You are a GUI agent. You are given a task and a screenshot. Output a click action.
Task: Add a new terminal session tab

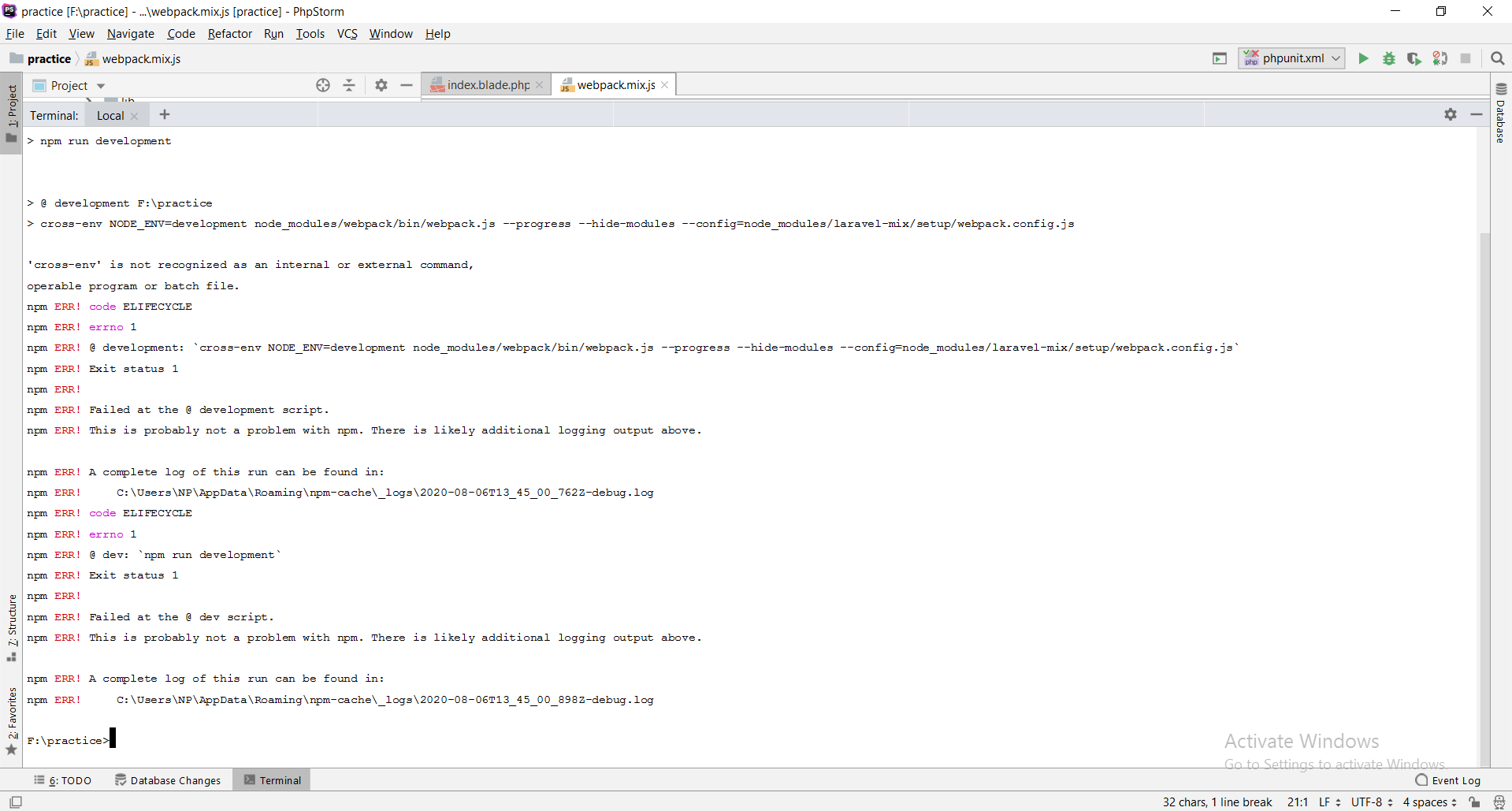pyautogui.click(x=165, y=114)
